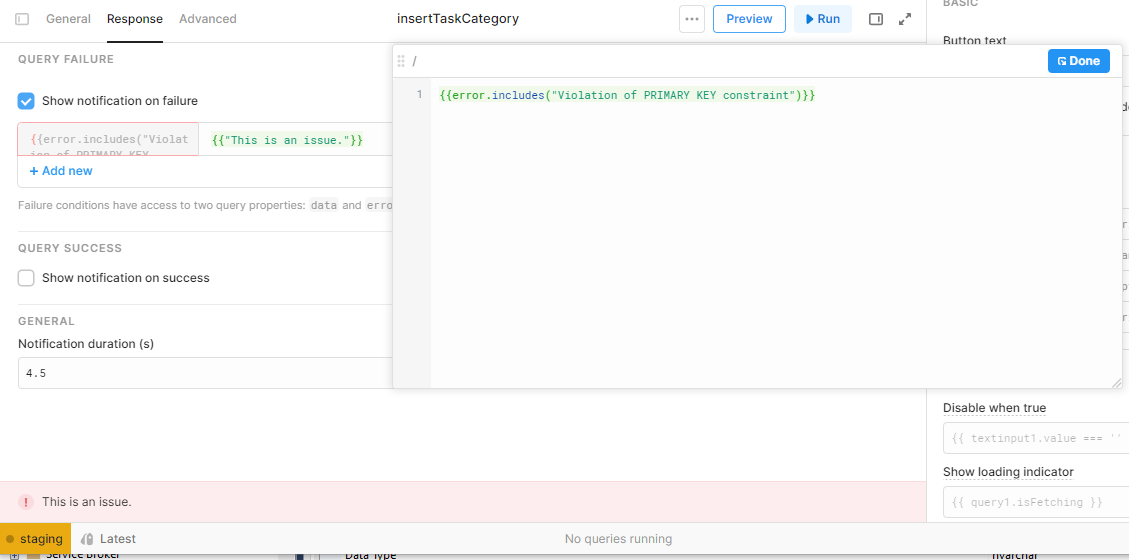Viewport: 1129px width, 560px height.
Task: Click the No queries running status text
Action: 619,538
